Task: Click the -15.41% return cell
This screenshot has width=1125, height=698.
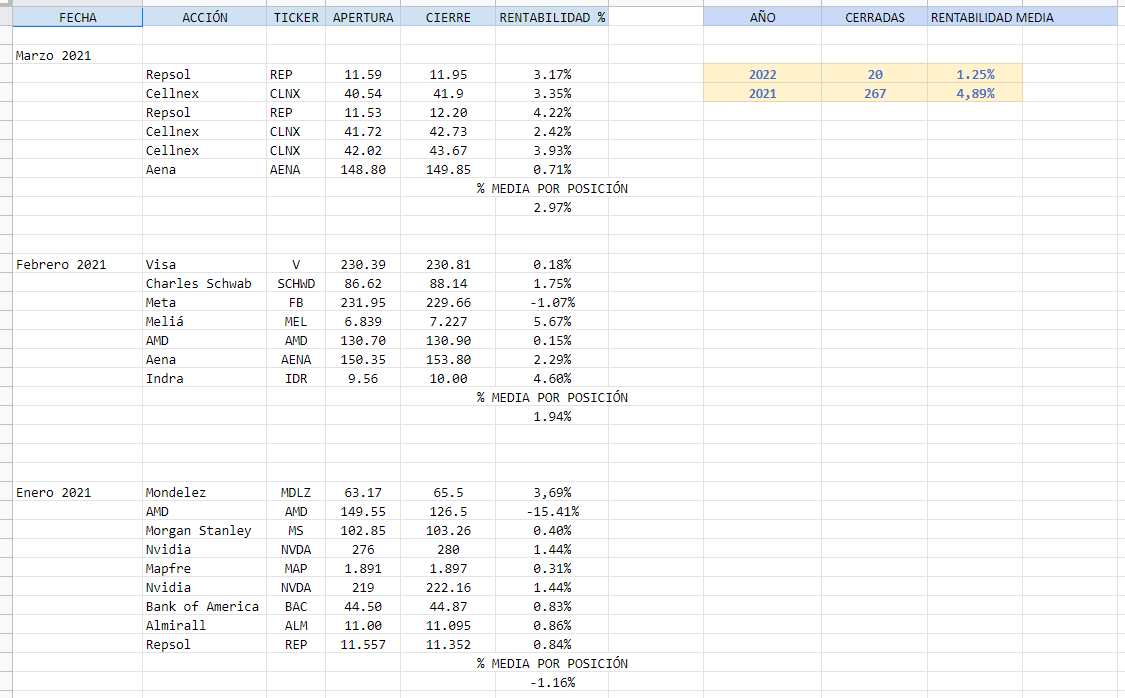Action: 552,511
